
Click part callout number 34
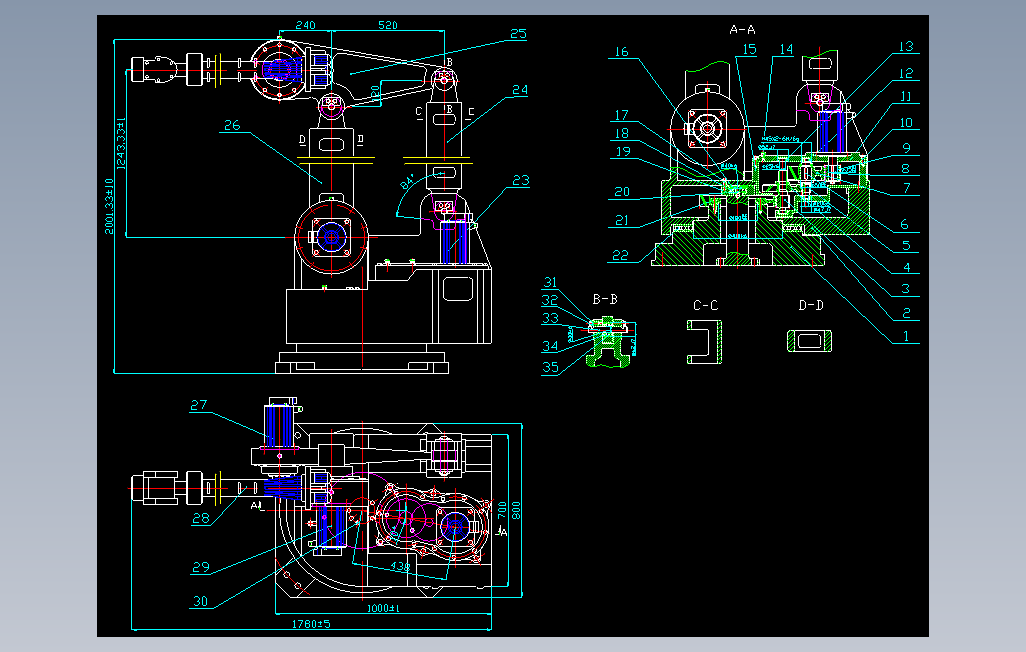click(x=550, y=346)
